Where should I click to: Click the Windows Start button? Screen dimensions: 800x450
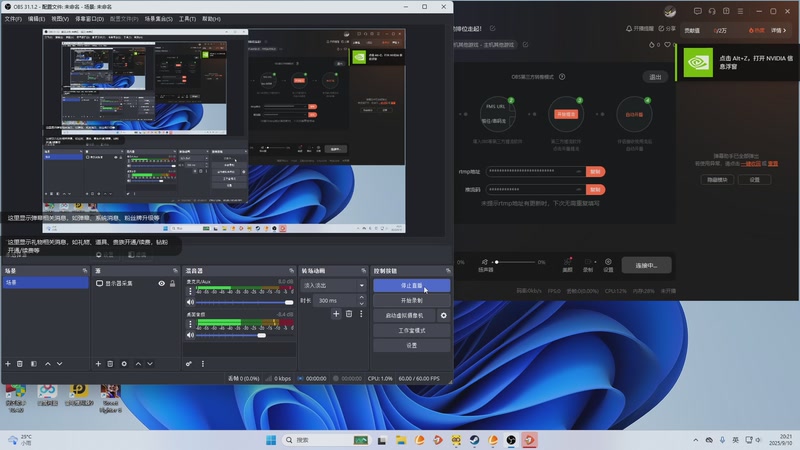click(271, 440)
